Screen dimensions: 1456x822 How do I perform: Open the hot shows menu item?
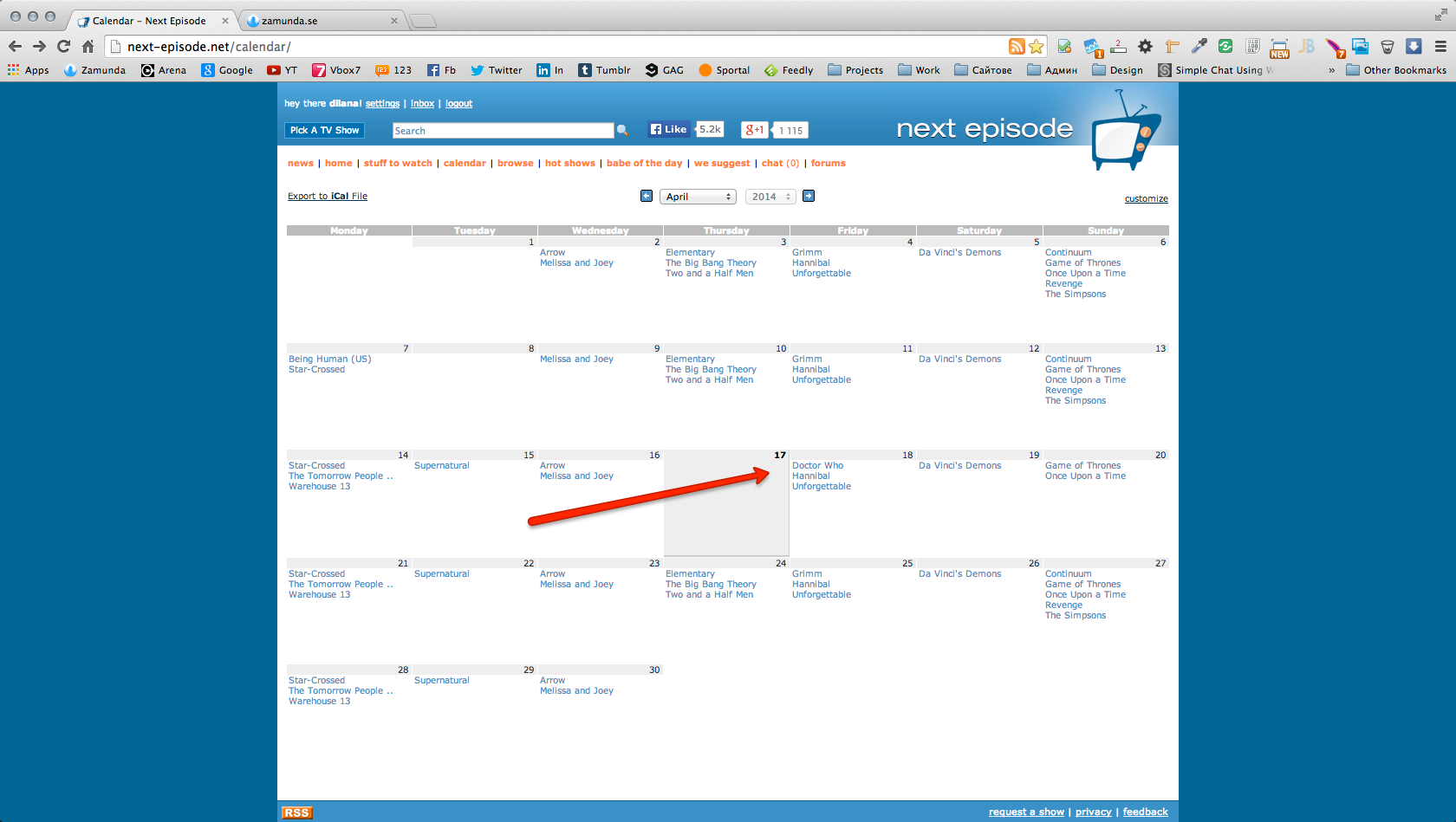(x=570, y=163)
